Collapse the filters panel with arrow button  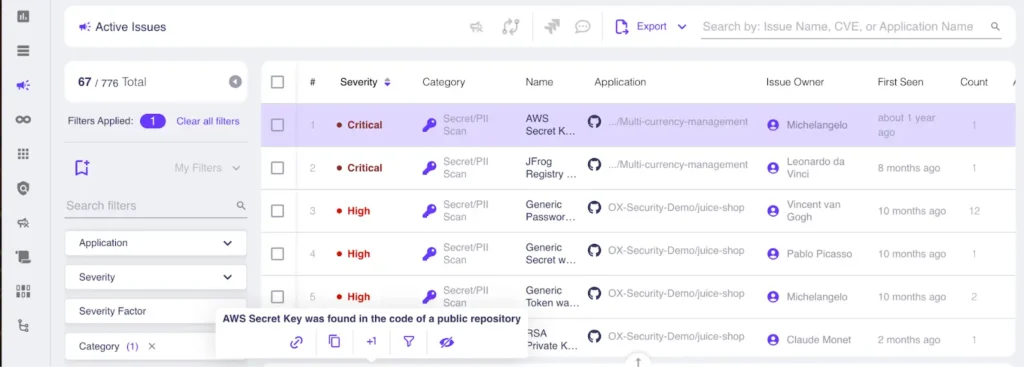tap(235, 82)
